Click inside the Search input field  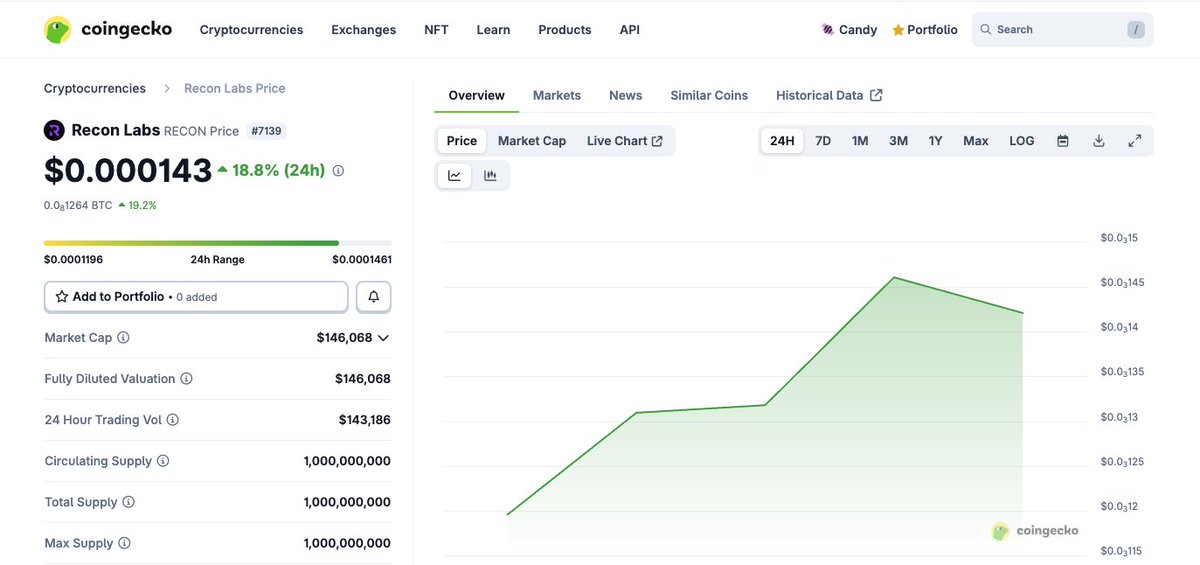pos(1060,30)
